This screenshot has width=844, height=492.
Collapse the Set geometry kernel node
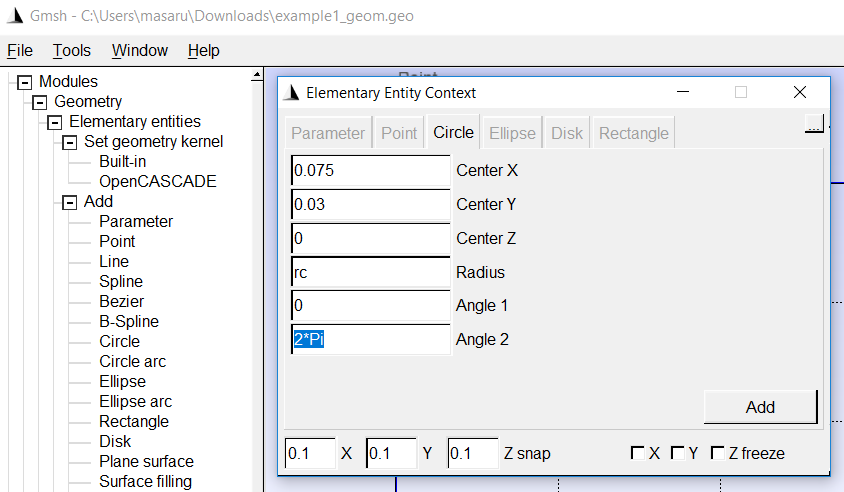pos(69,143)
